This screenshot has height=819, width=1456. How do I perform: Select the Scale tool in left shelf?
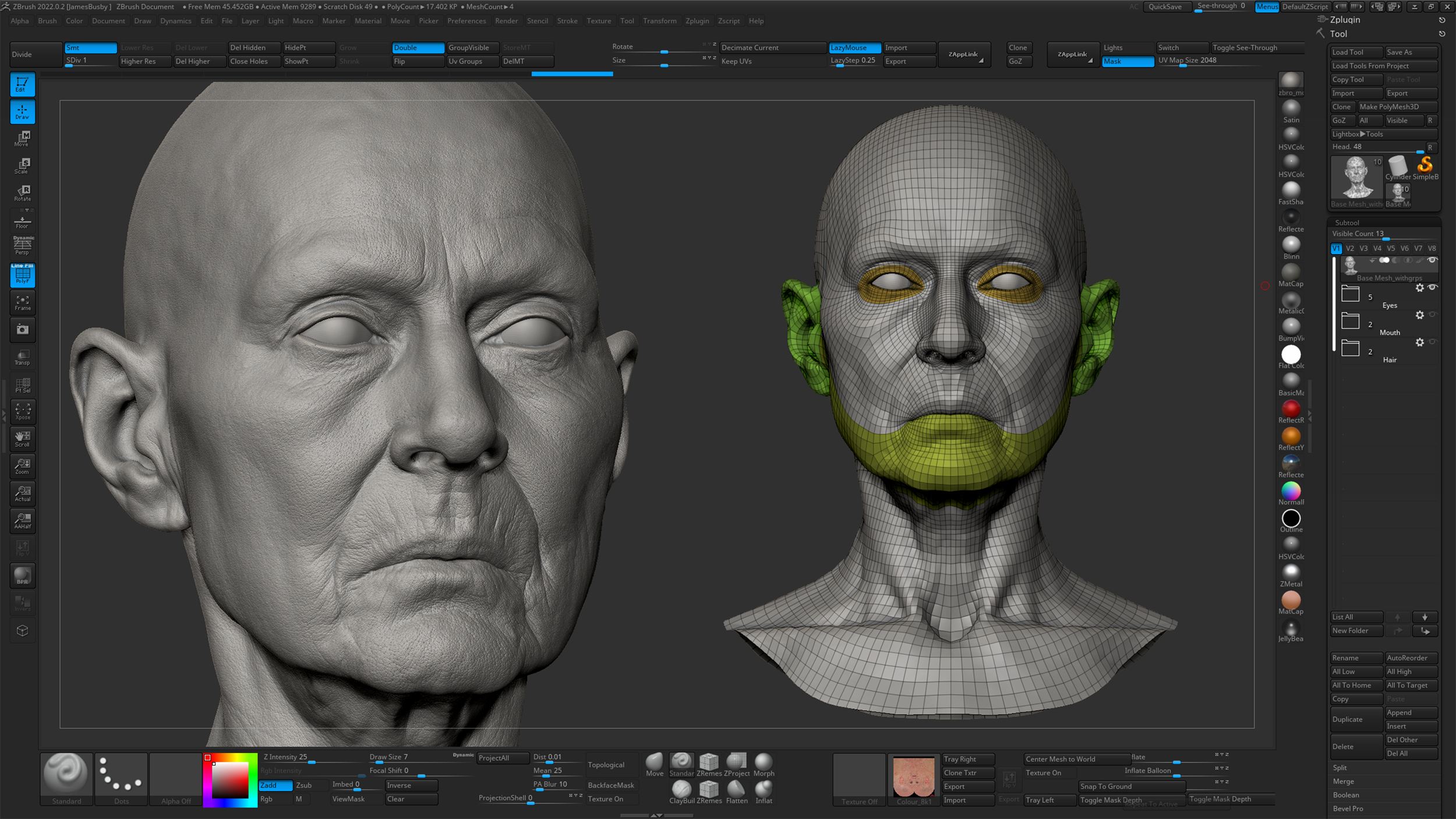click(x=22, y=165)
